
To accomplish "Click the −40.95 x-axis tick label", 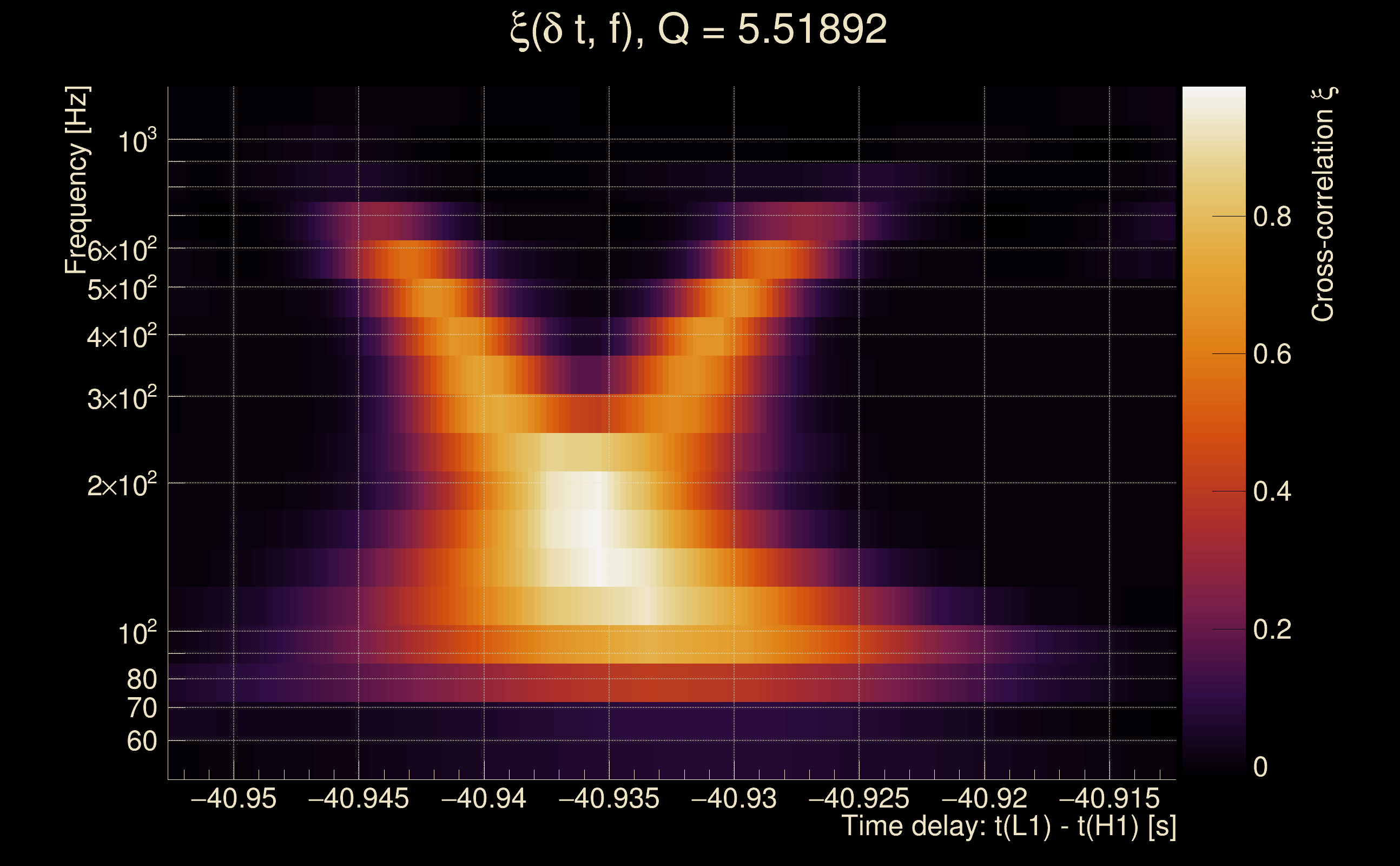I will (234, 799).
